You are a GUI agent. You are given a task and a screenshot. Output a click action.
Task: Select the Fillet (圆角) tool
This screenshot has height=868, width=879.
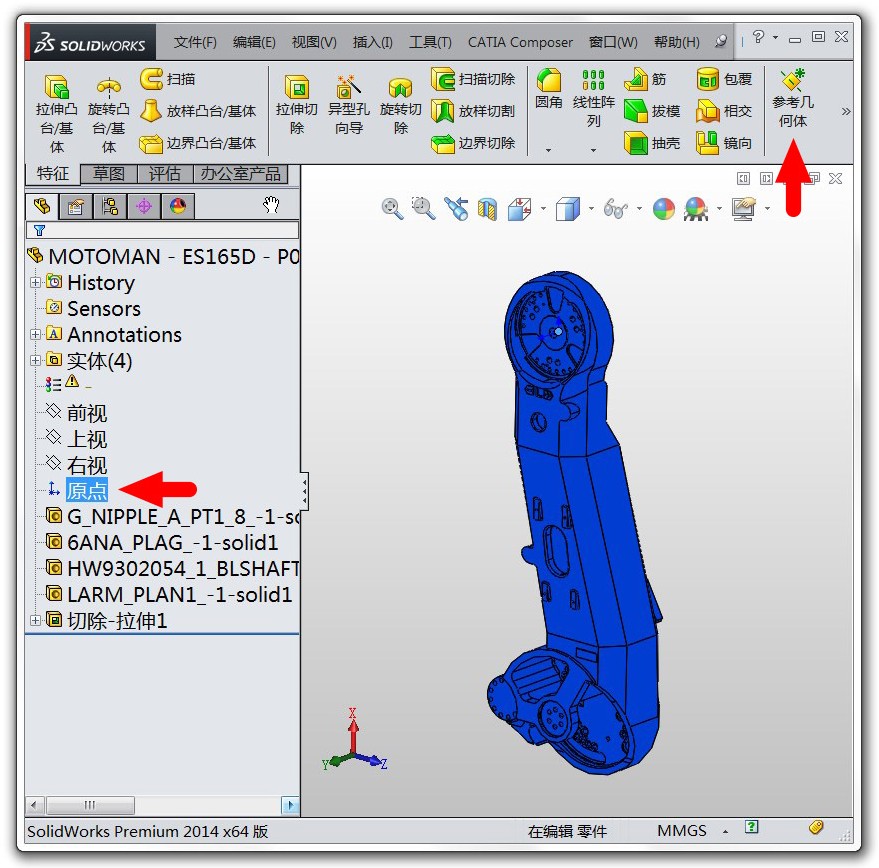point(548,89)
